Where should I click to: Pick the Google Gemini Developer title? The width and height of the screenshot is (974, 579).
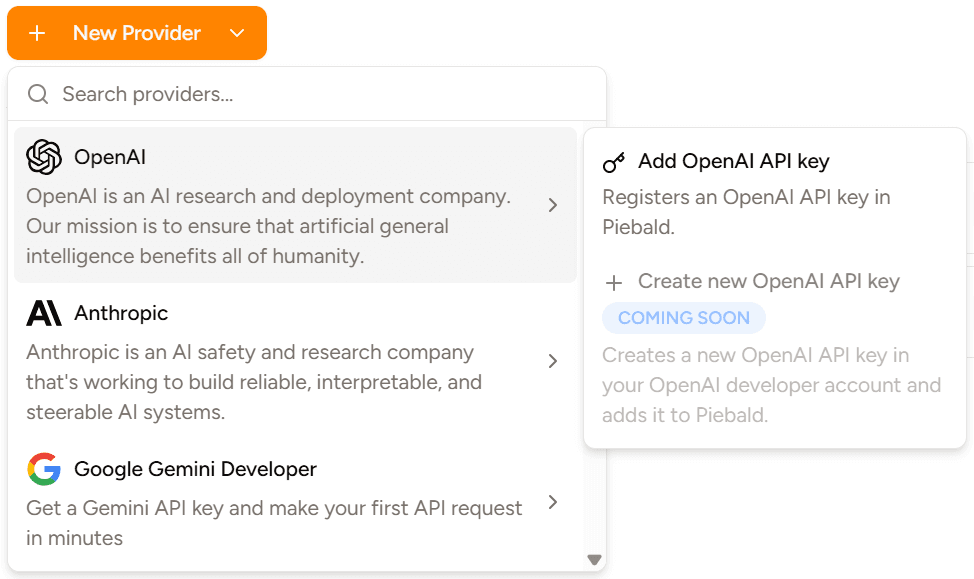(195, 469)
